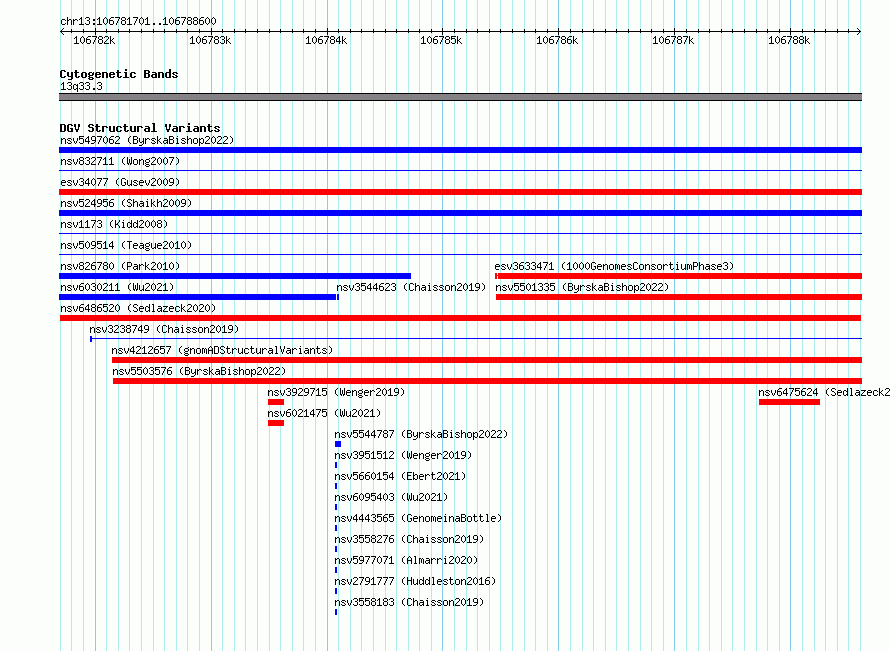Open the nsv3238749 (Chaisson2019) label
Viewport: 890px width, 651px height.
164,329
